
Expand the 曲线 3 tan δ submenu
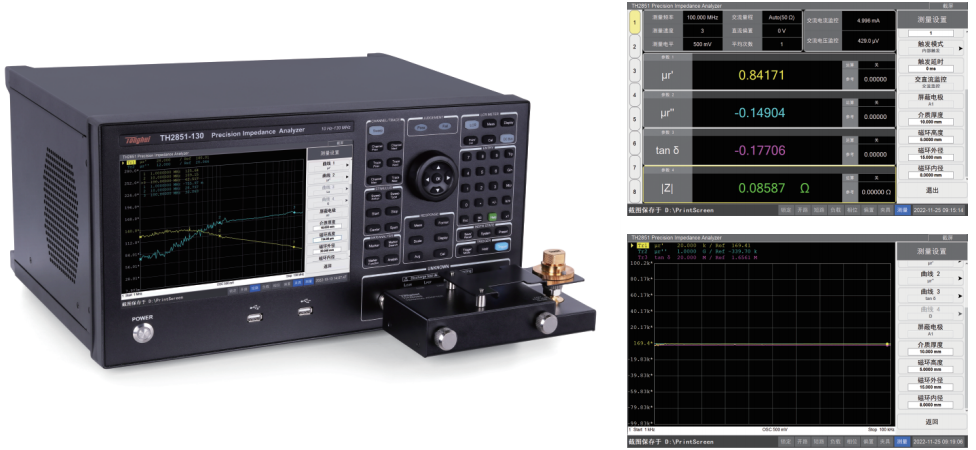(931, 293)
